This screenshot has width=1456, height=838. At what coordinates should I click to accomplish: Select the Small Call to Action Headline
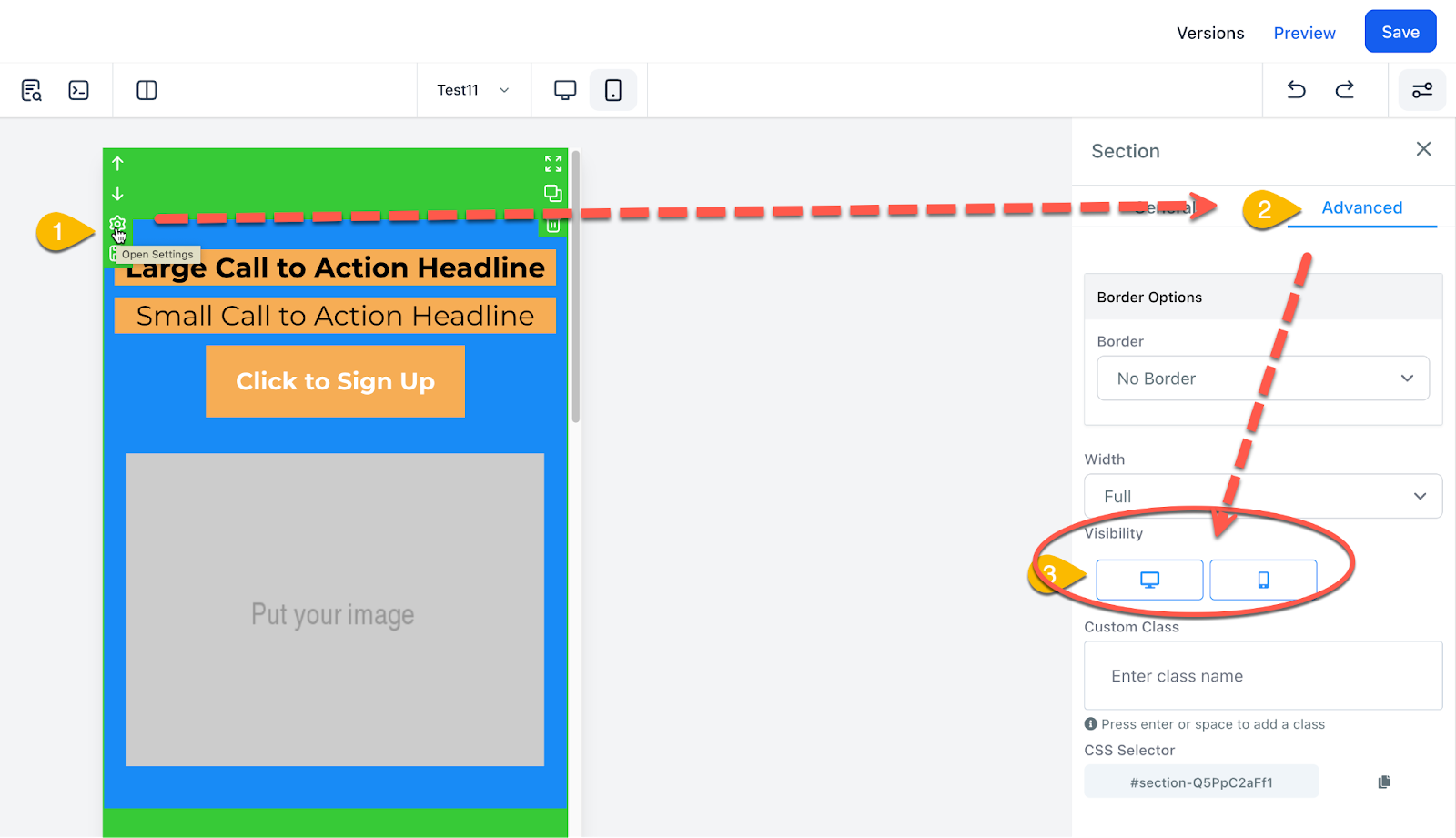click(x=335, y=316)
